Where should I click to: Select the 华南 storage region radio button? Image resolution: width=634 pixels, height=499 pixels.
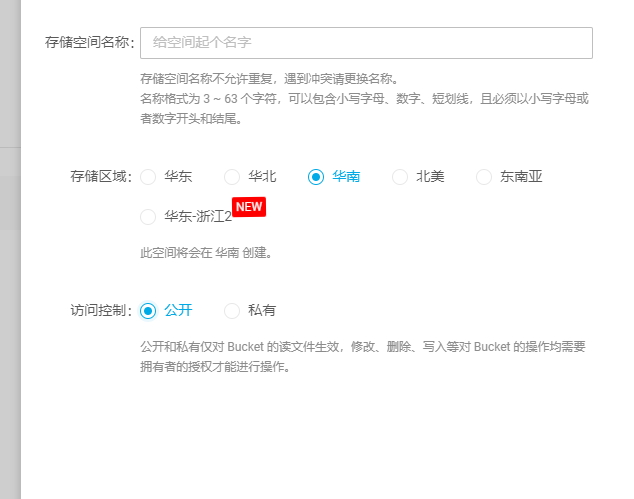316,177
